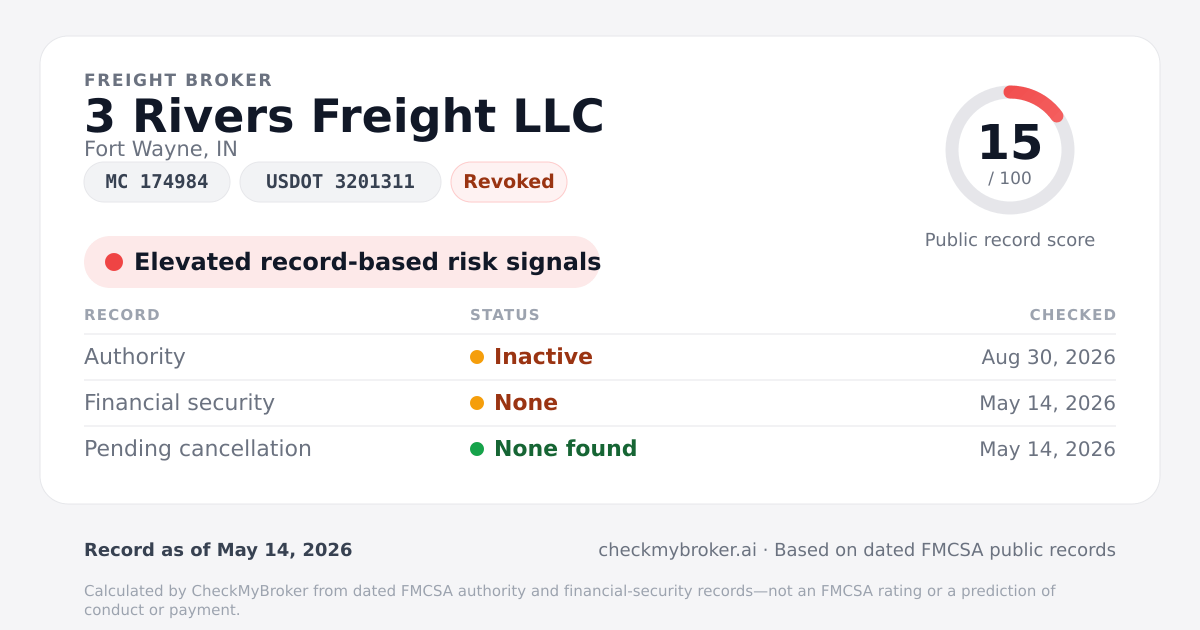Click the Elevated record-based risk signals banner
The image size is (1200, 630).
tap(342, 262)
